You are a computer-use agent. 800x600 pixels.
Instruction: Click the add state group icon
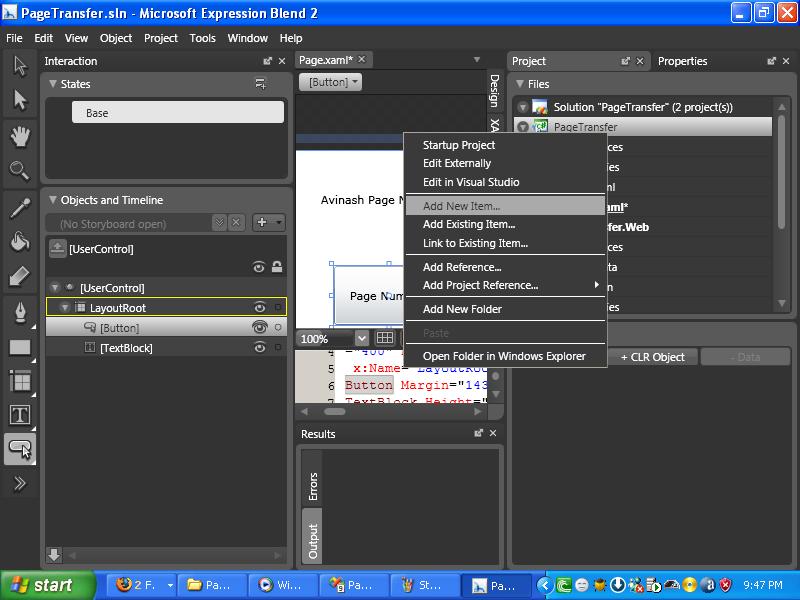point(260,84)
